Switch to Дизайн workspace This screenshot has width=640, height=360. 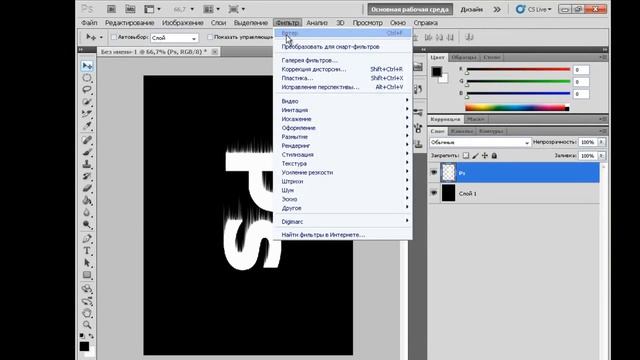471,9
